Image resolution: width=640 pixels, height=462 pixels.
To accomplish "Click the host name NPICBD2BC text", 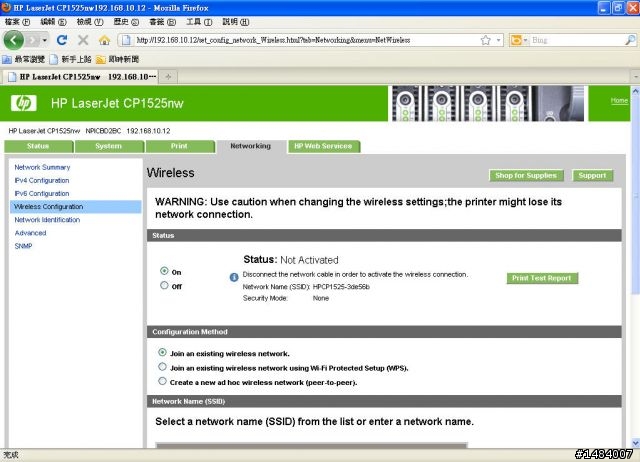I will point(103,131).
